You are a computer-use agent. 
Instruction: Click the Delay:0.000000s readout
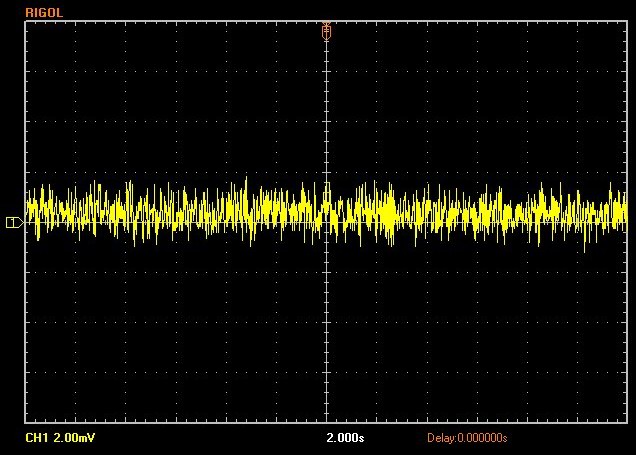tap(467, 438)
